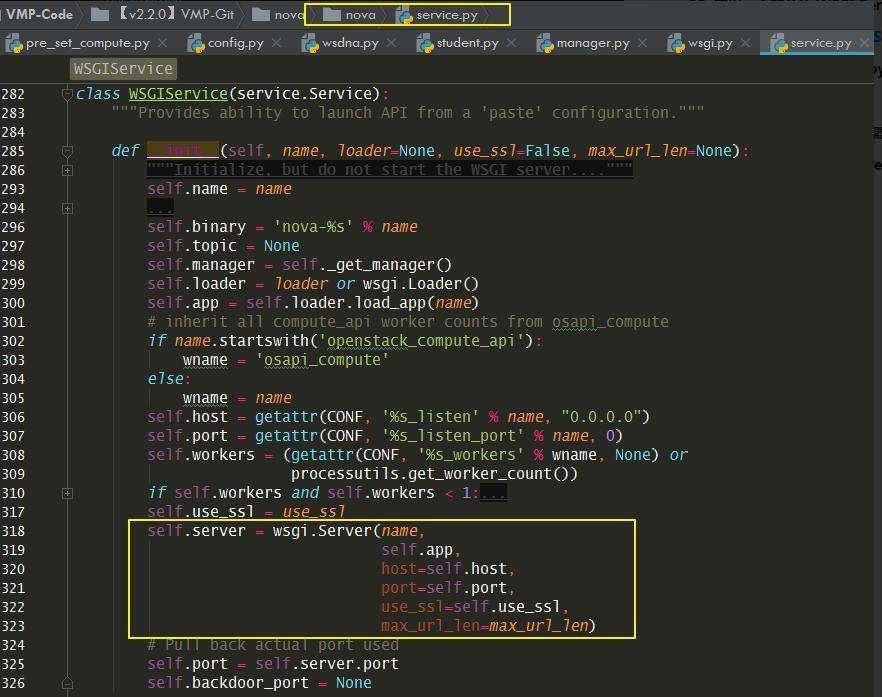The image size is (882, 697).
Task: Click line number 302 in gutter
Action: (14, 341)
